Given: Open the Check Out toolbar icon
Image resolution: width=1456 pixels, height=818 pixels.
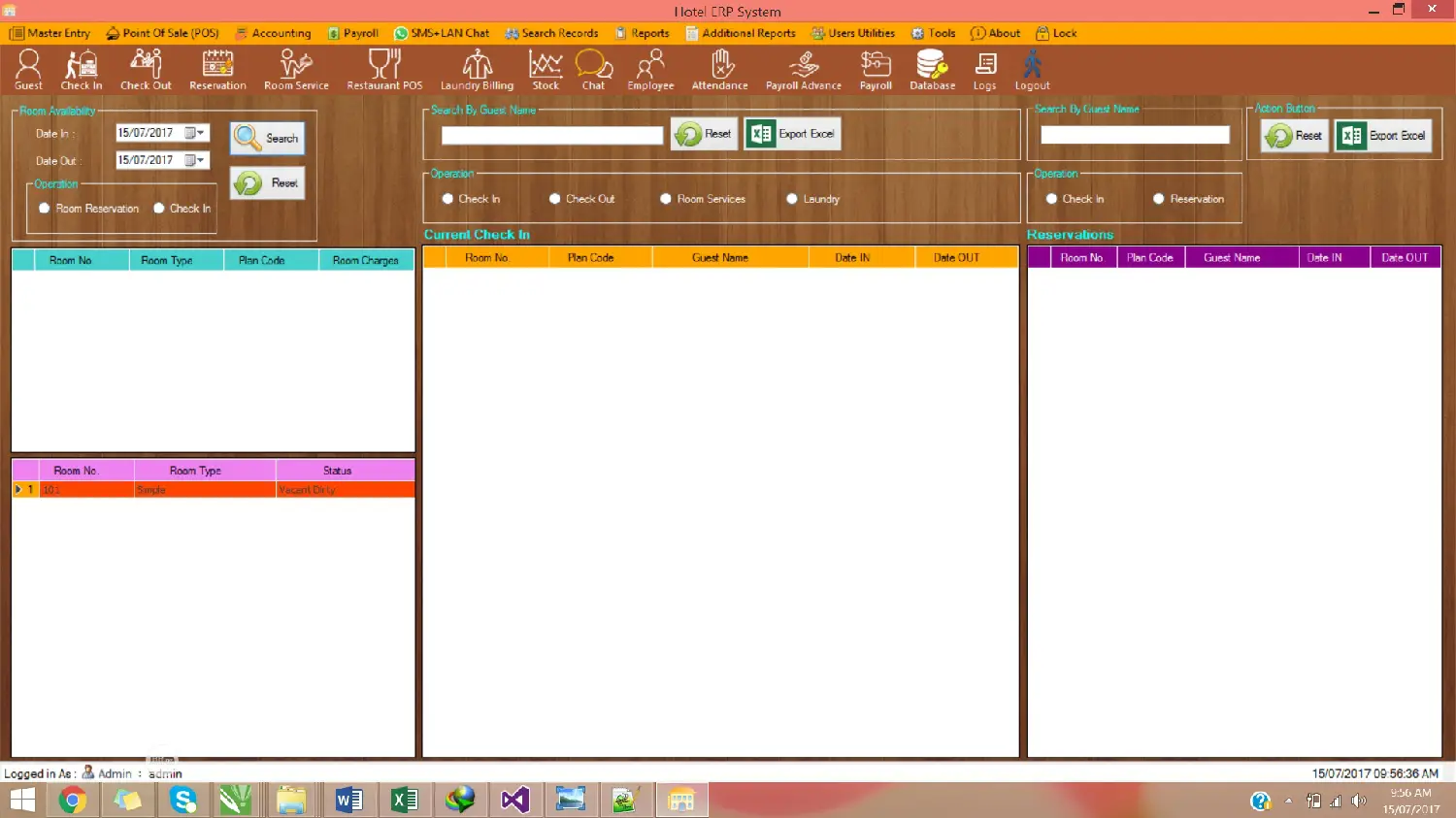Looking at the screenshot, I should click(146, 70).
